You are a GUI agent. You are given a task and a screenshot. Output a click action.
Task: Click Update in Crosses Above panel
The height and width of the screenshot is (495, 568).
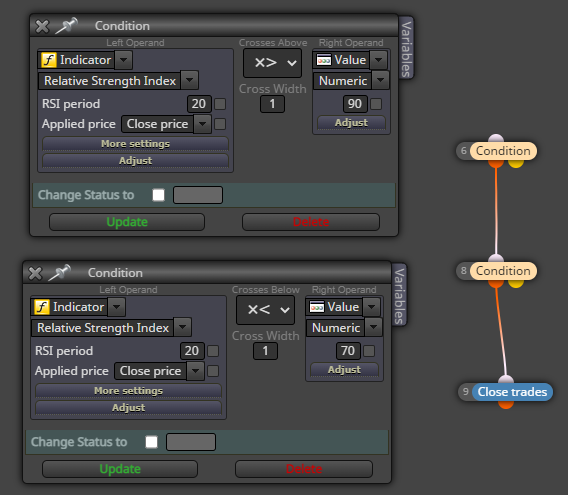pyautogui.click(x=127, y=222)
